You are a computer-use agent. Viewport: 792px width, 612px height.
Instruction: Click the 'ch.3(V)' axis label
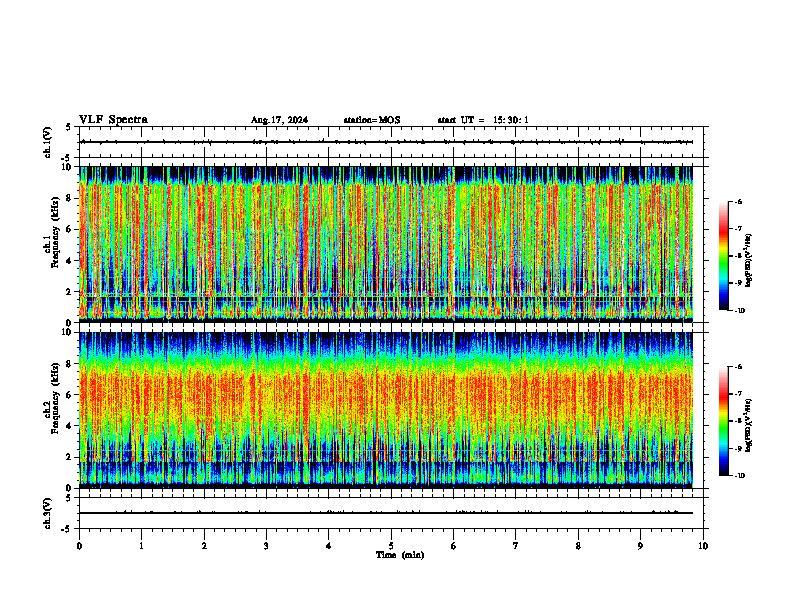click(x=48, y=513)
